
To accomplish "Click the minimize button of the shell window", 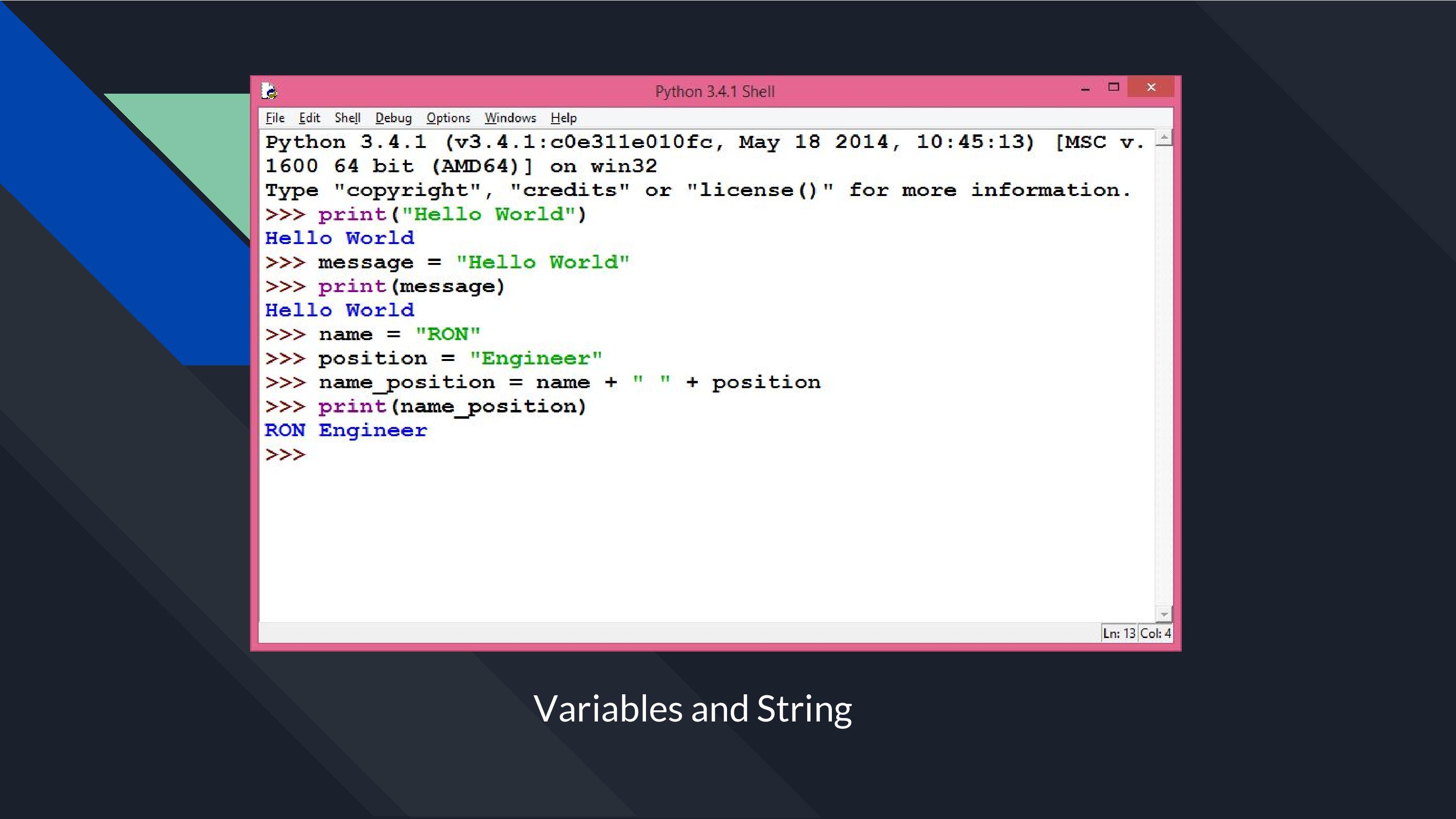I will (1084, 88).
